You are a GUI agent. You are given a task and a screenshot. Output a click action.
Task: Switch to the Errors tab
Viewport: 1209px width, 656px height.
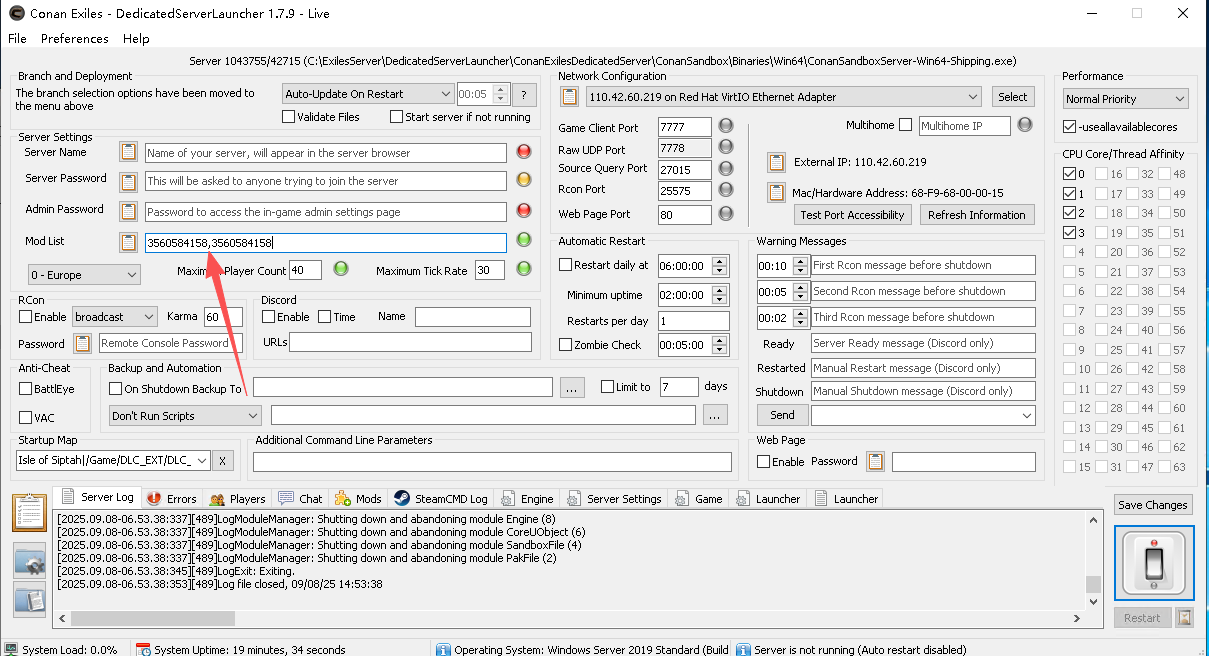click(x=171, y=498)
